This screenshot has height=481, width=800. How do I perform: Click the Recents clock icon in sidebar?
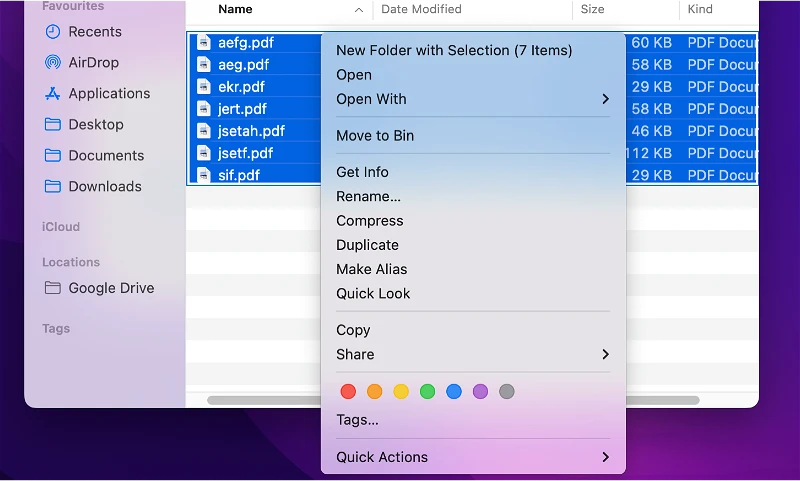53,32
